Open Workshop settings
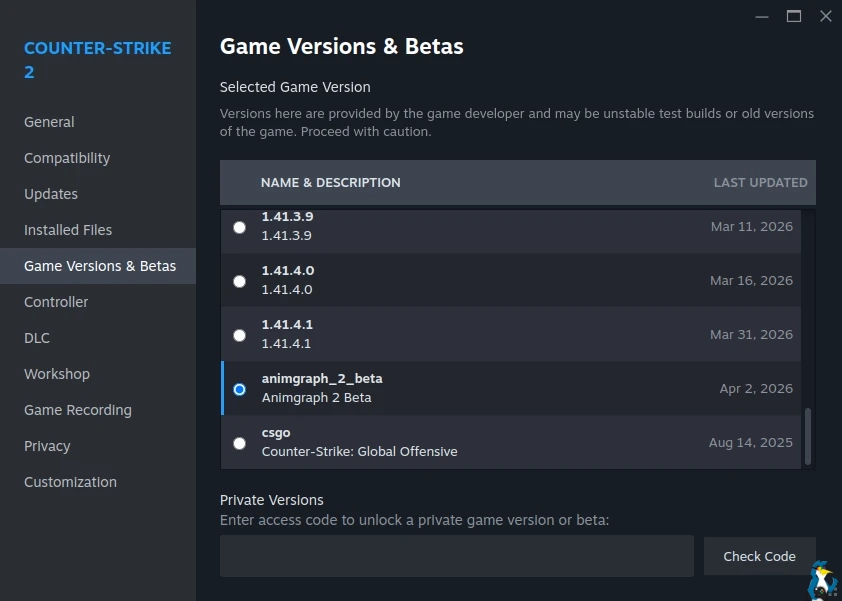This screenshot has width=842, height=601. point(57,374)
